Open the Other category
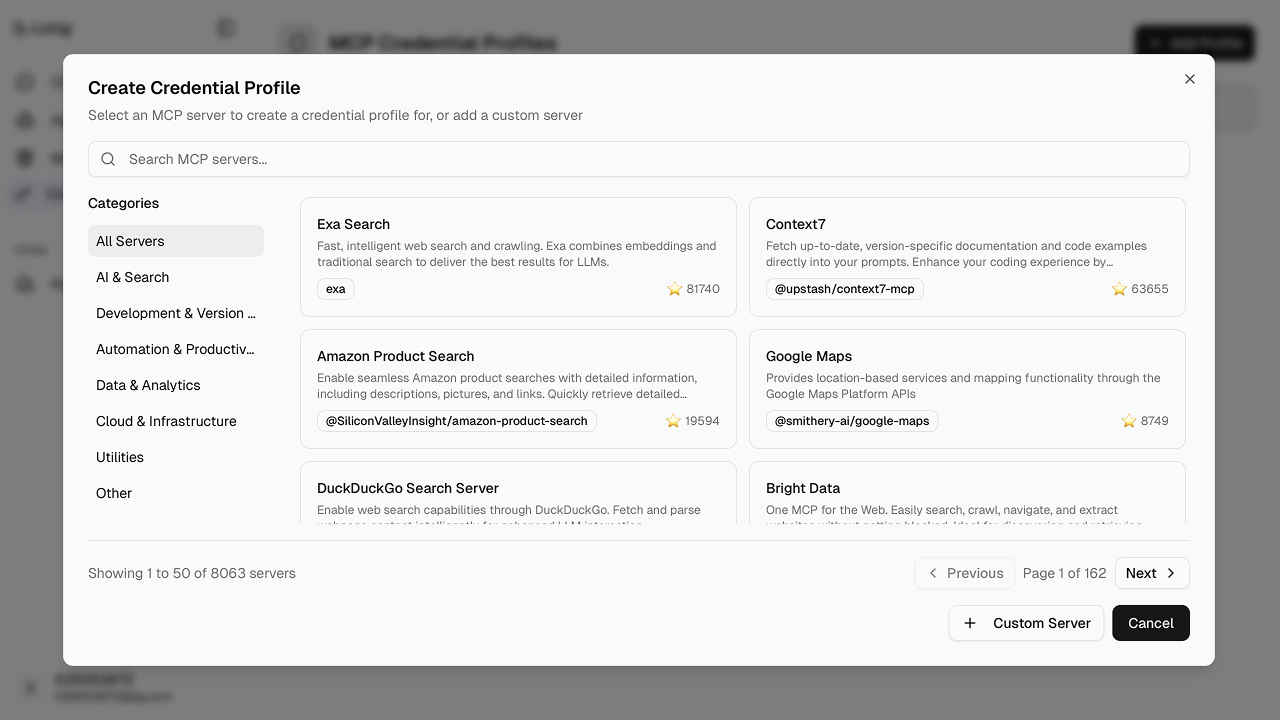The width and height of the screenshot is (1280, 720). pyautogui.click(x=176, y=493)
